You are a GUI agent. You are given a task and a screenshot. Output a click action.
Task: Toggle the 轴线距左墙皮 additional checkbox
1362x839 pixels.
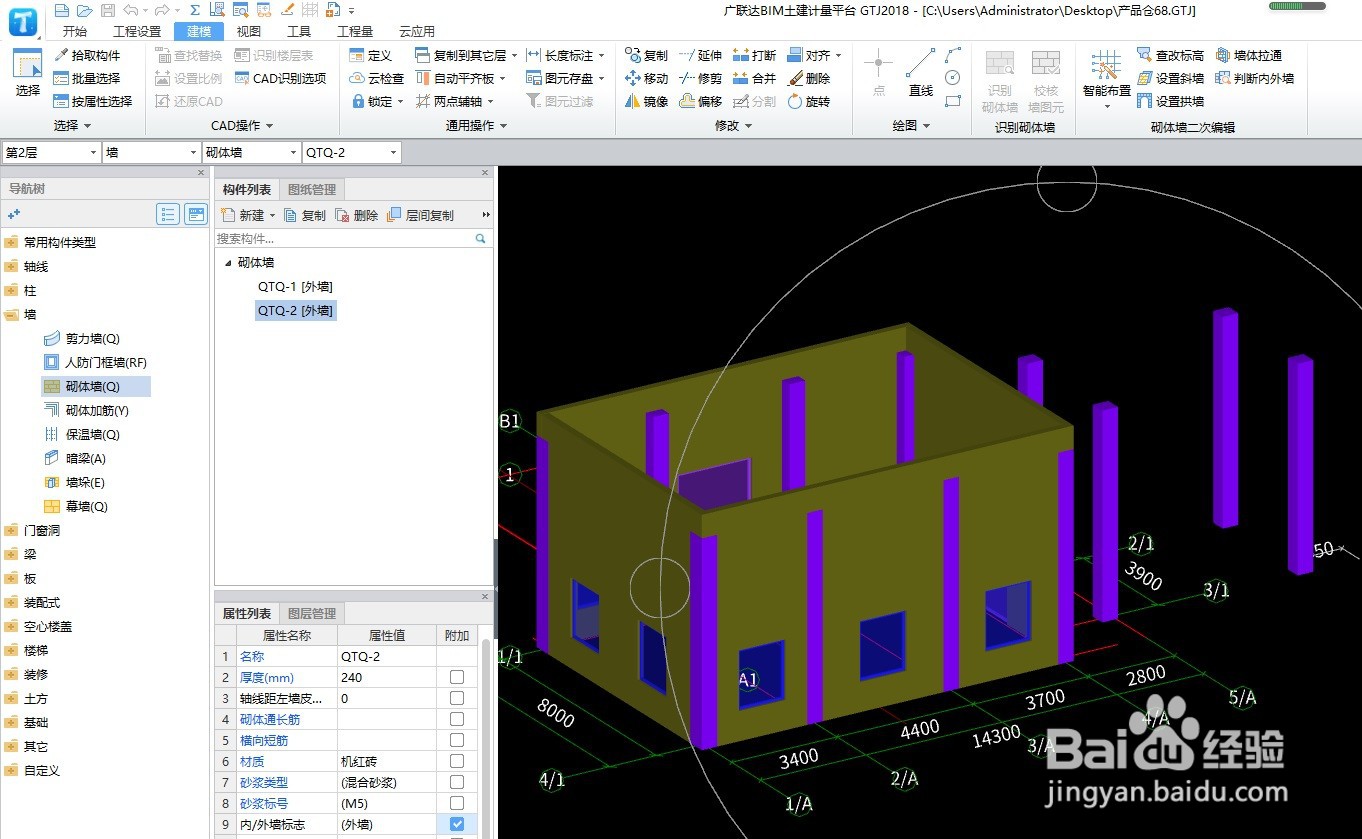tap(457, 698)
